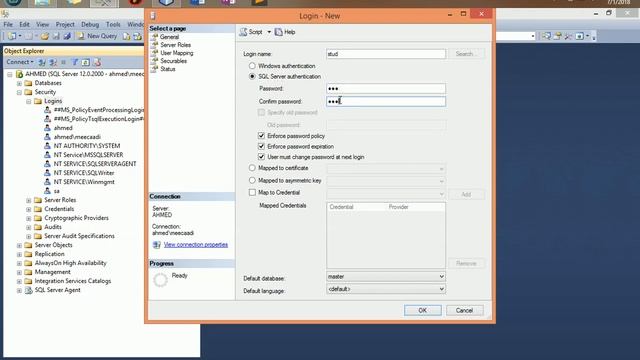Click the icon beside General in Select a page
The image size is (640, 360).
click(x=154, y=37)
